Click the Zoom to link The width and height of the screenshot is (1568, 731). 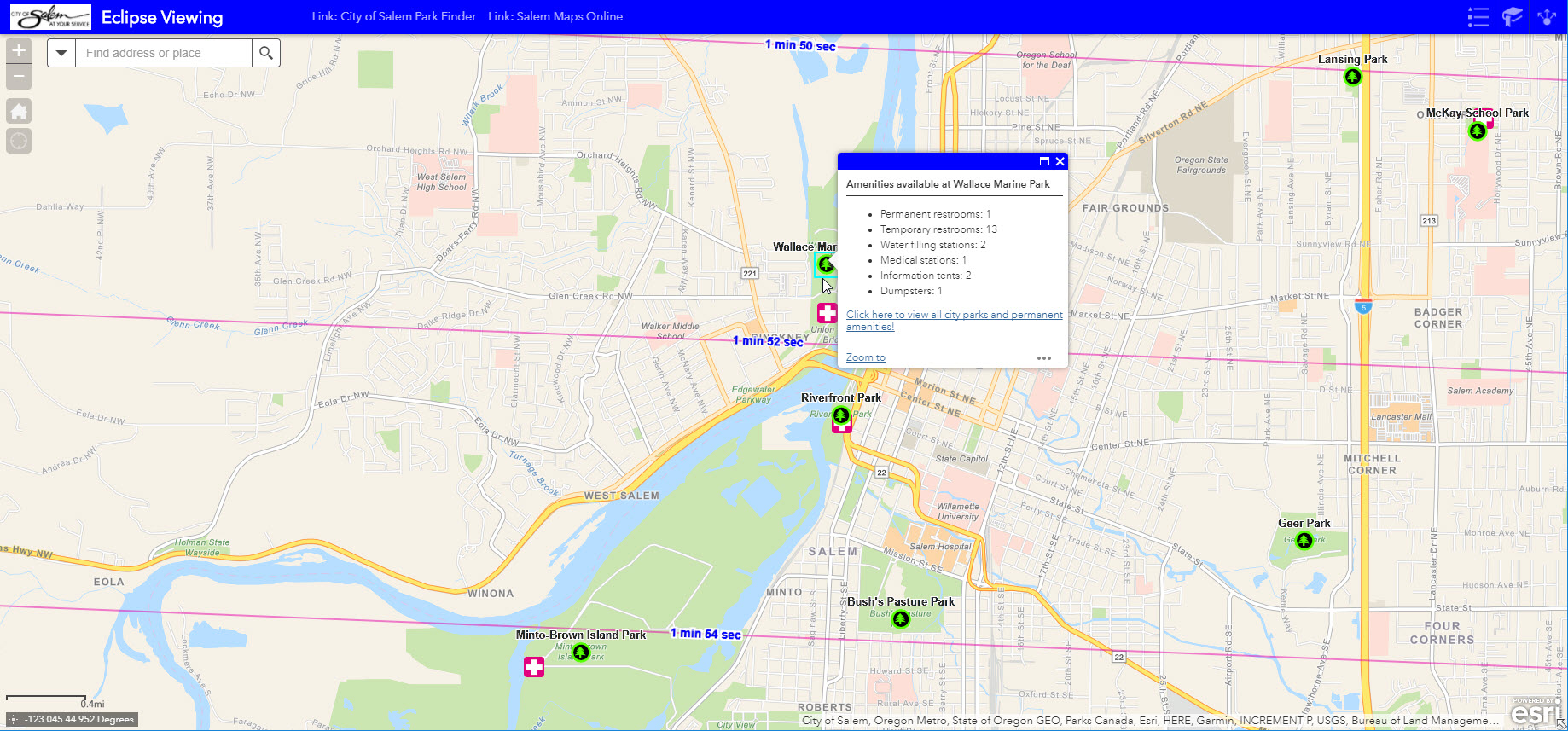coord(866,357)
